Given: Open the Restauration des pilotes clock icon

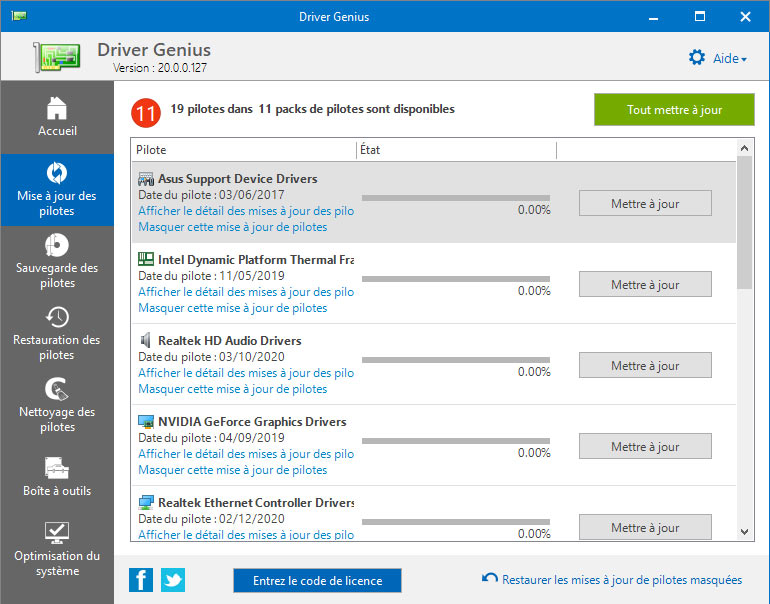Looking at the screenshot, I should click(x=57, y=317).
